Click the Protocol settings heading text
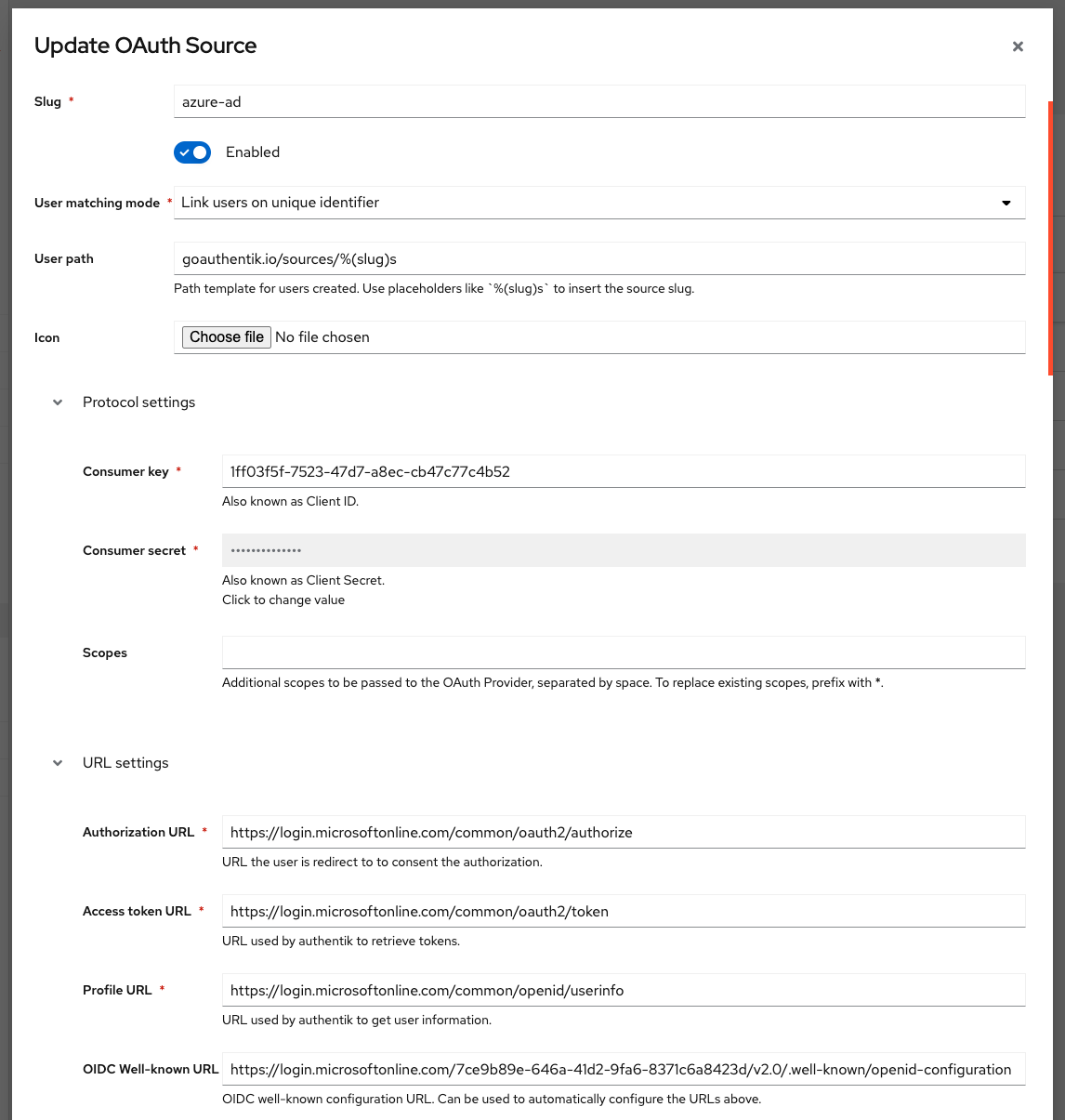Viewport: 1065px width, 1120px height. (139, 402)
